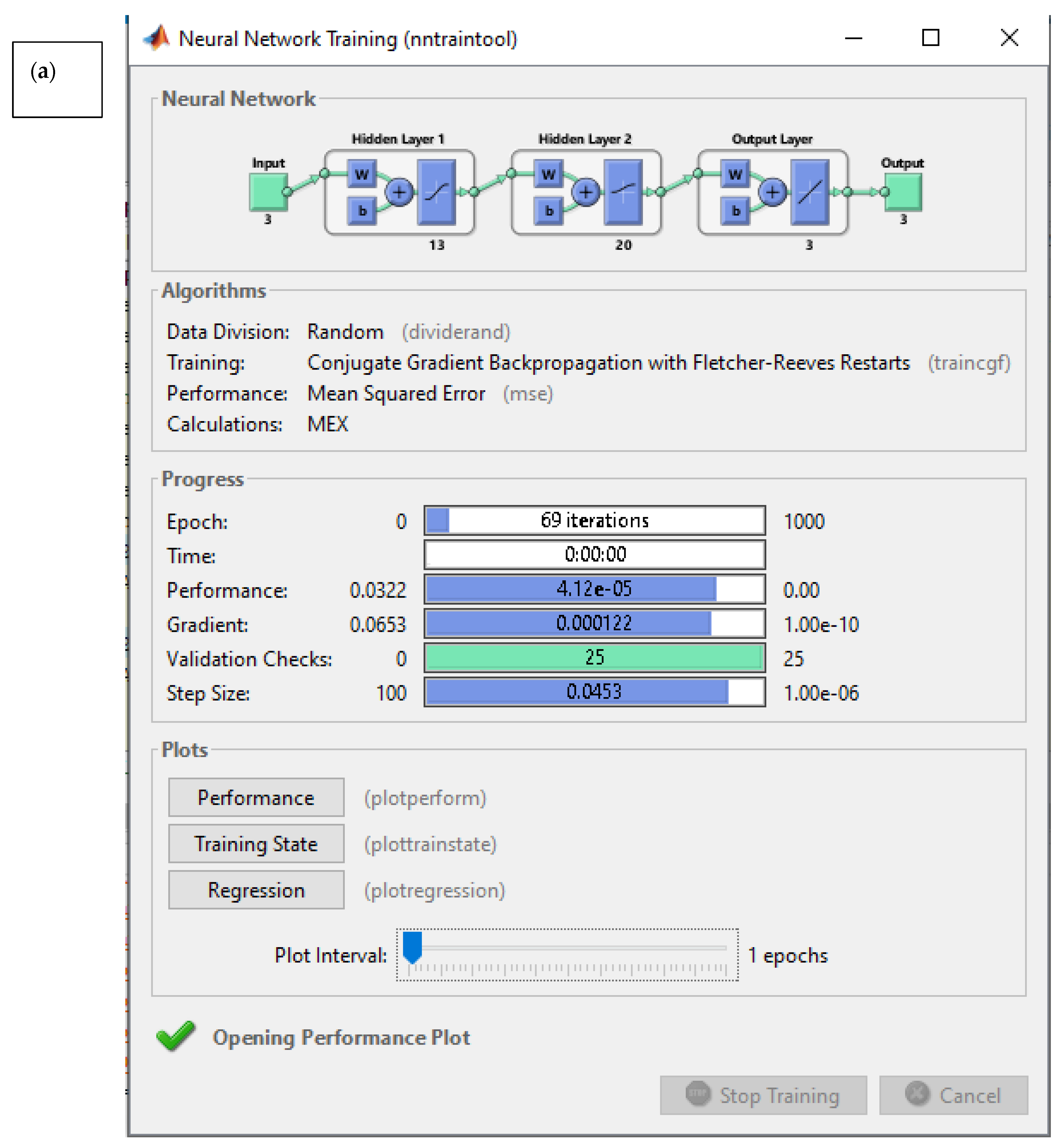The width and height of the screenshot is (1061, 1148).
Task: Click the transfer function block in Hidden Layer 2
Action: tap(623, 192)
